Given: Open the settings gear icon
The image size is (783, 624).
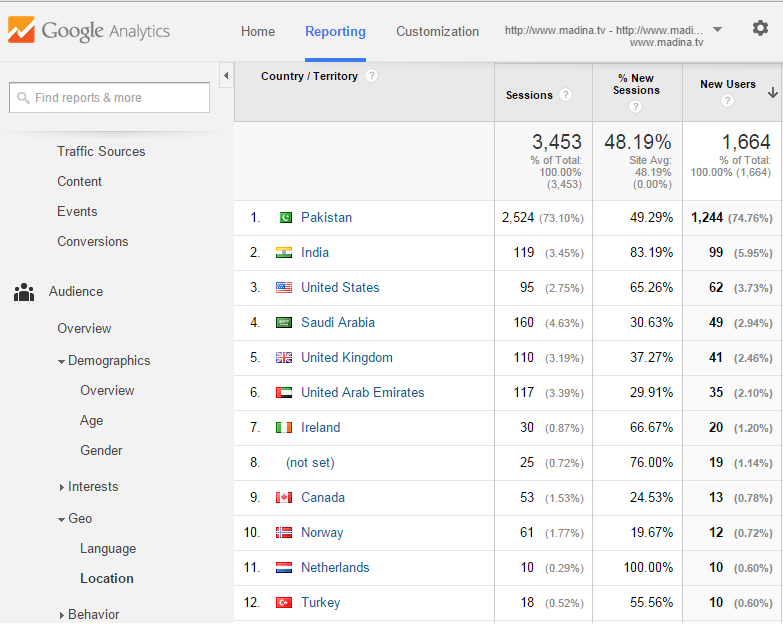Looking at the screenshot, I should [x=760, y=28].
